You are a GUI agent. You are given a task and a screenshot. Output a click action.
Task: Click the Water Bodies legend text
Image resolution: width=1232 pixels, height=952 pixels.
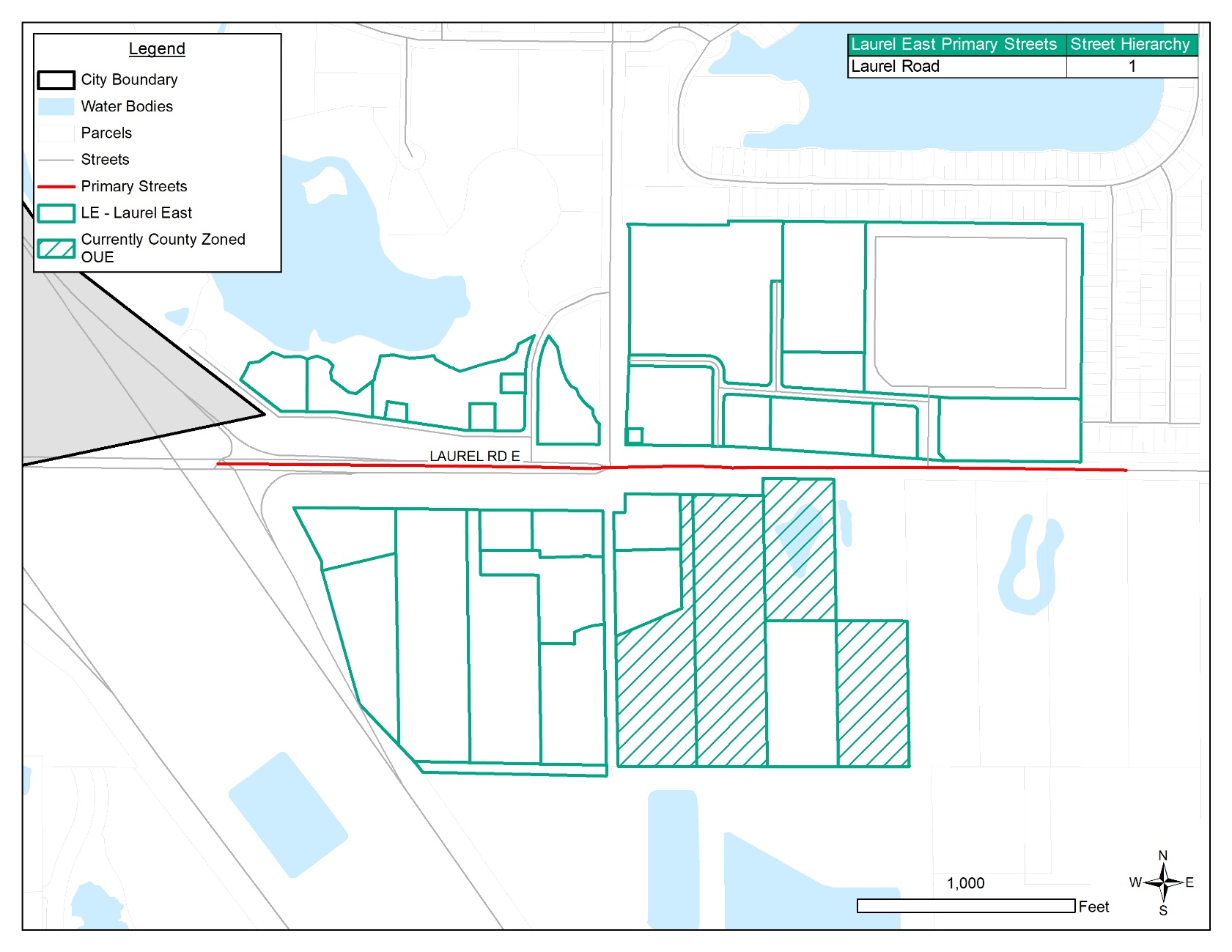pos(127,107)
